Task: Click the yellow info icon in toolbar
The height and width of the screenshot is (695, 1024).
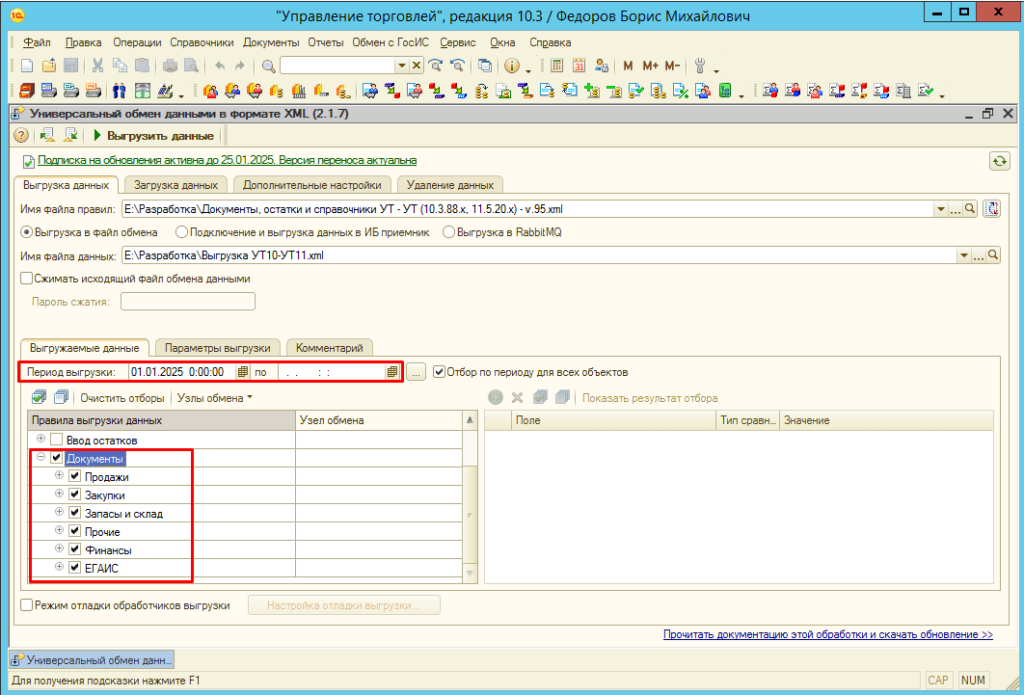Action: (512, 65)
